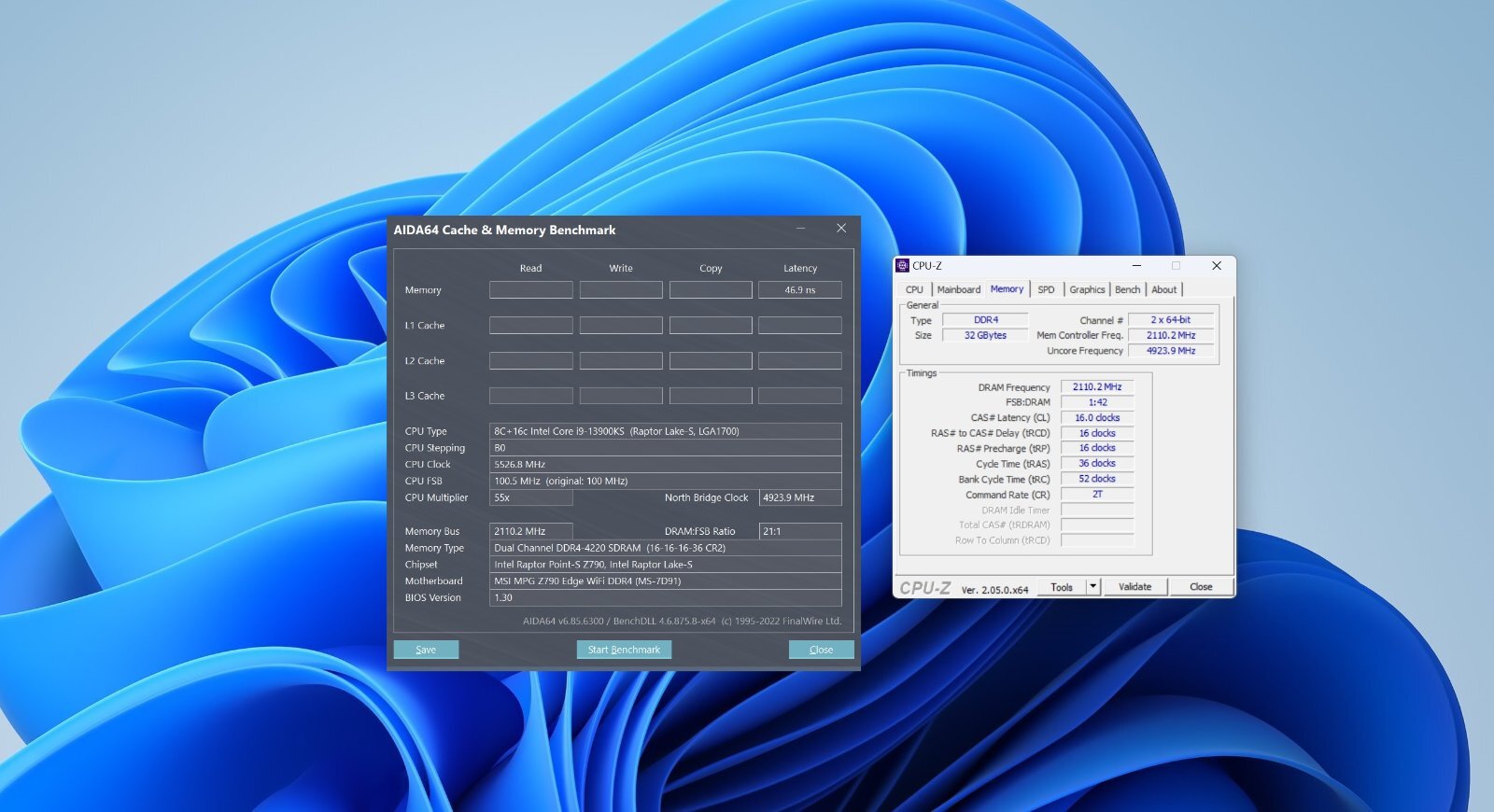Click the CPU Multiplier 55x value

(x=531, y=498)
